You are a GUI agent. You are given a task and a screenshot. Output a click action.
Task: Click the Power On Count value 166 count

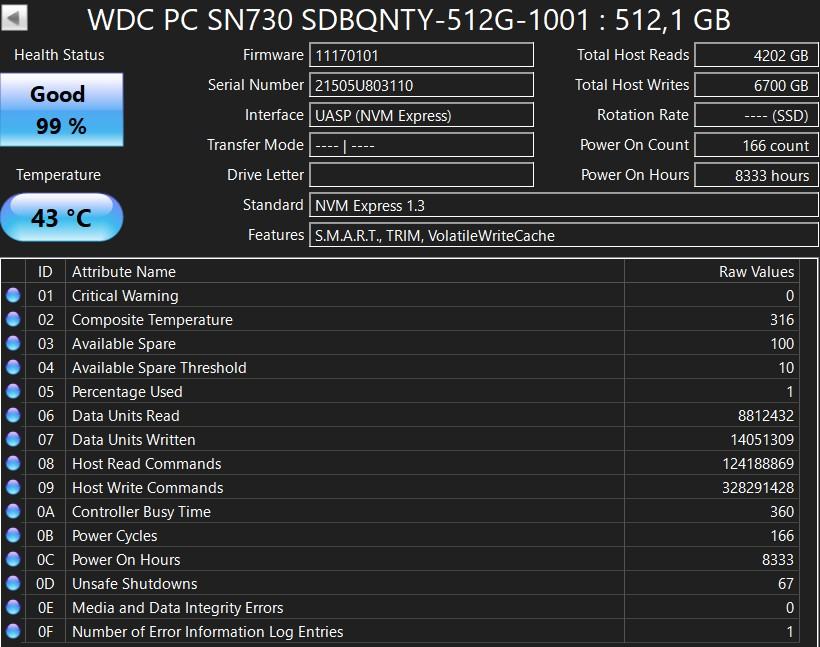coord(756,145)
